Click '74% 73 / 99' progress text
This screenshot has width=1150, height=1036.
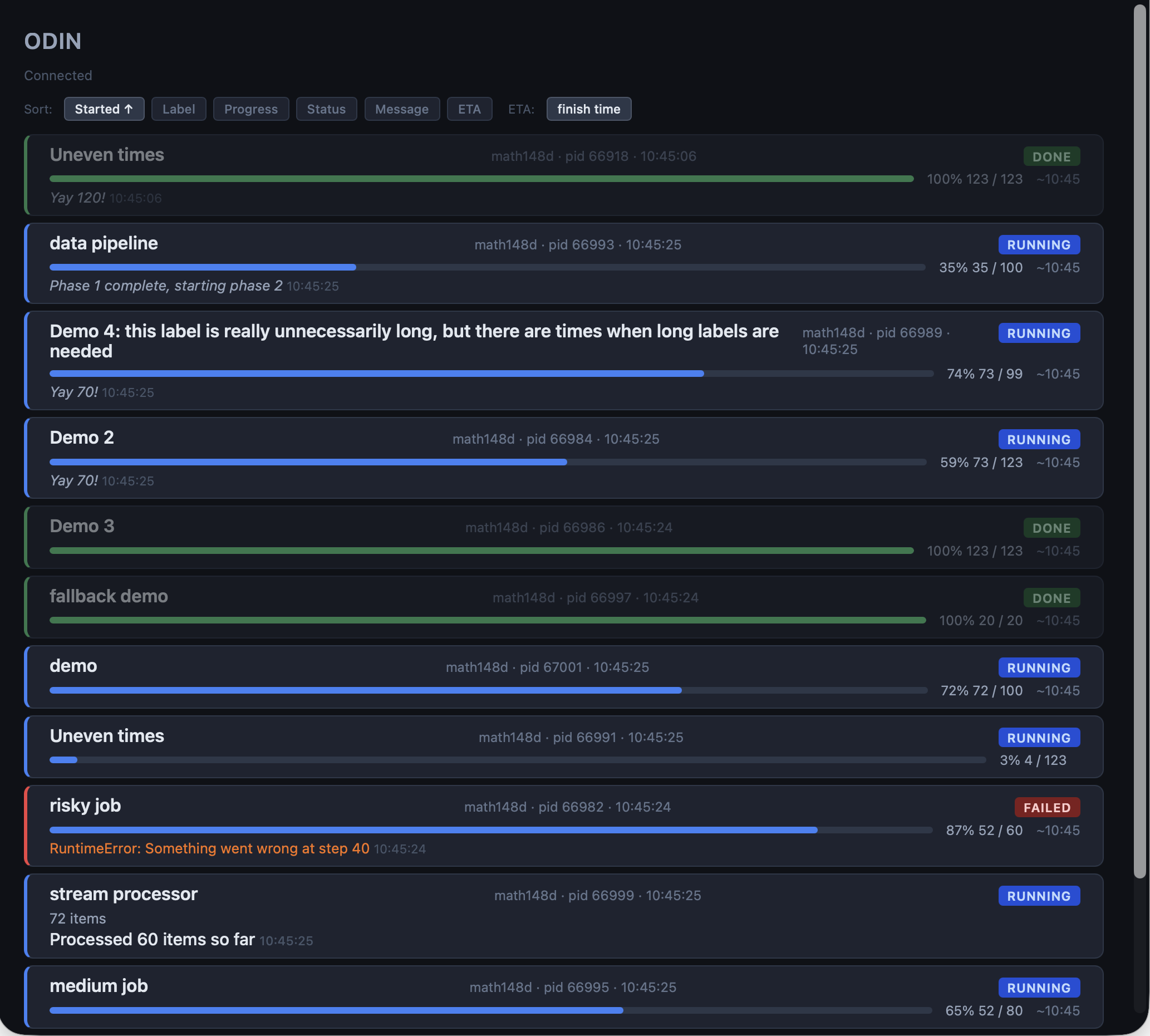pos(985,374)
